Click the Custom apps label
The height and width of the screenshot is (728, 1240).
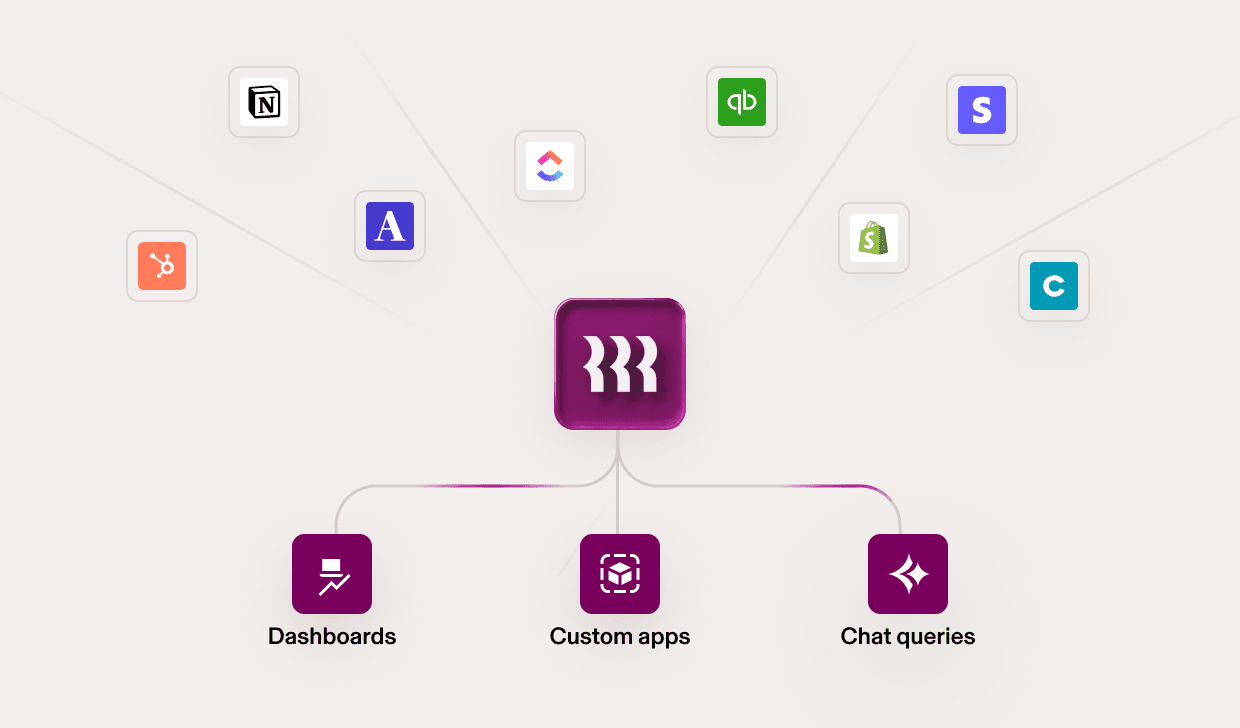click(620, 637)
